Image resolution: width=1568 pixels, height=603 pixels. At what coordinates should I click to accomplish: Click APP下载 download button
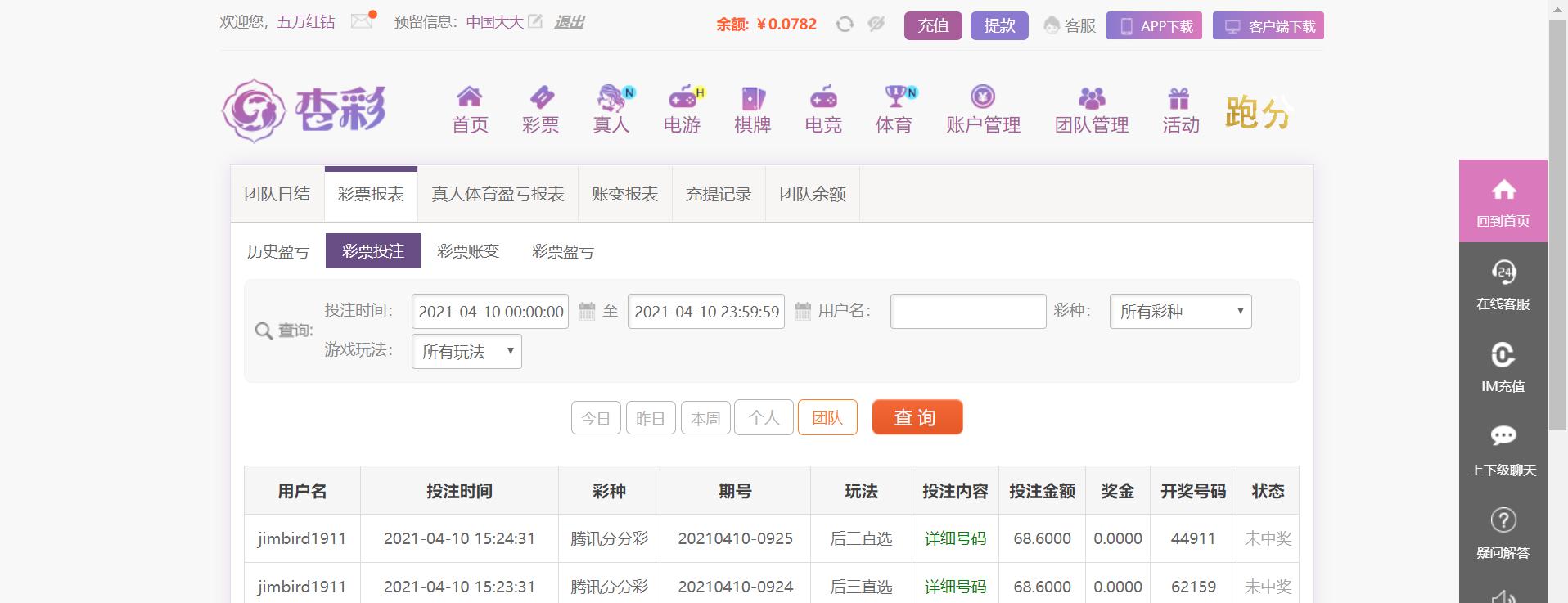(x=1154, y=25)
